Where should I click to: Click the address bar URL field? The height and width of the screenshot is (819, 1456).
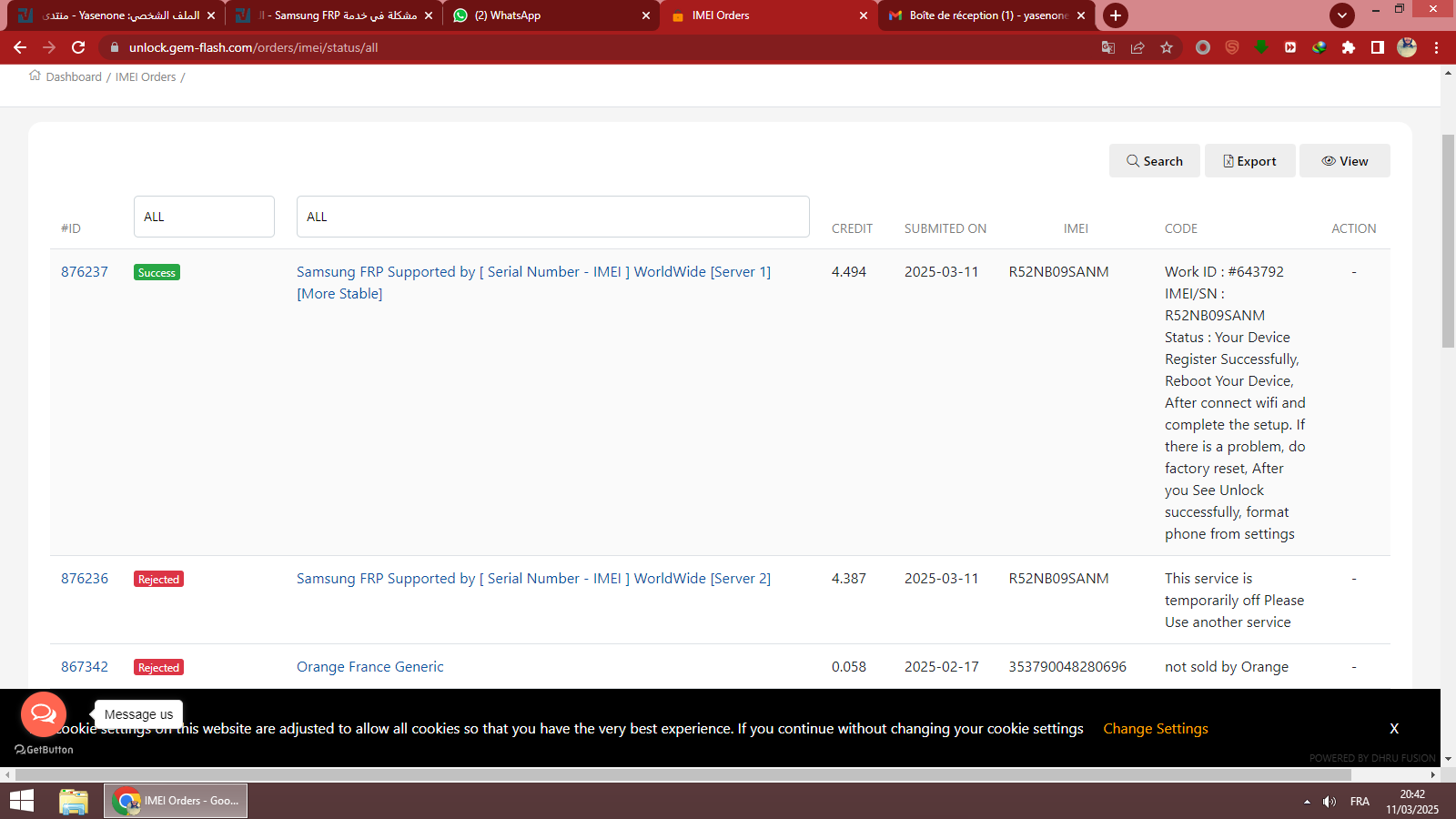[x=601, y=47]
